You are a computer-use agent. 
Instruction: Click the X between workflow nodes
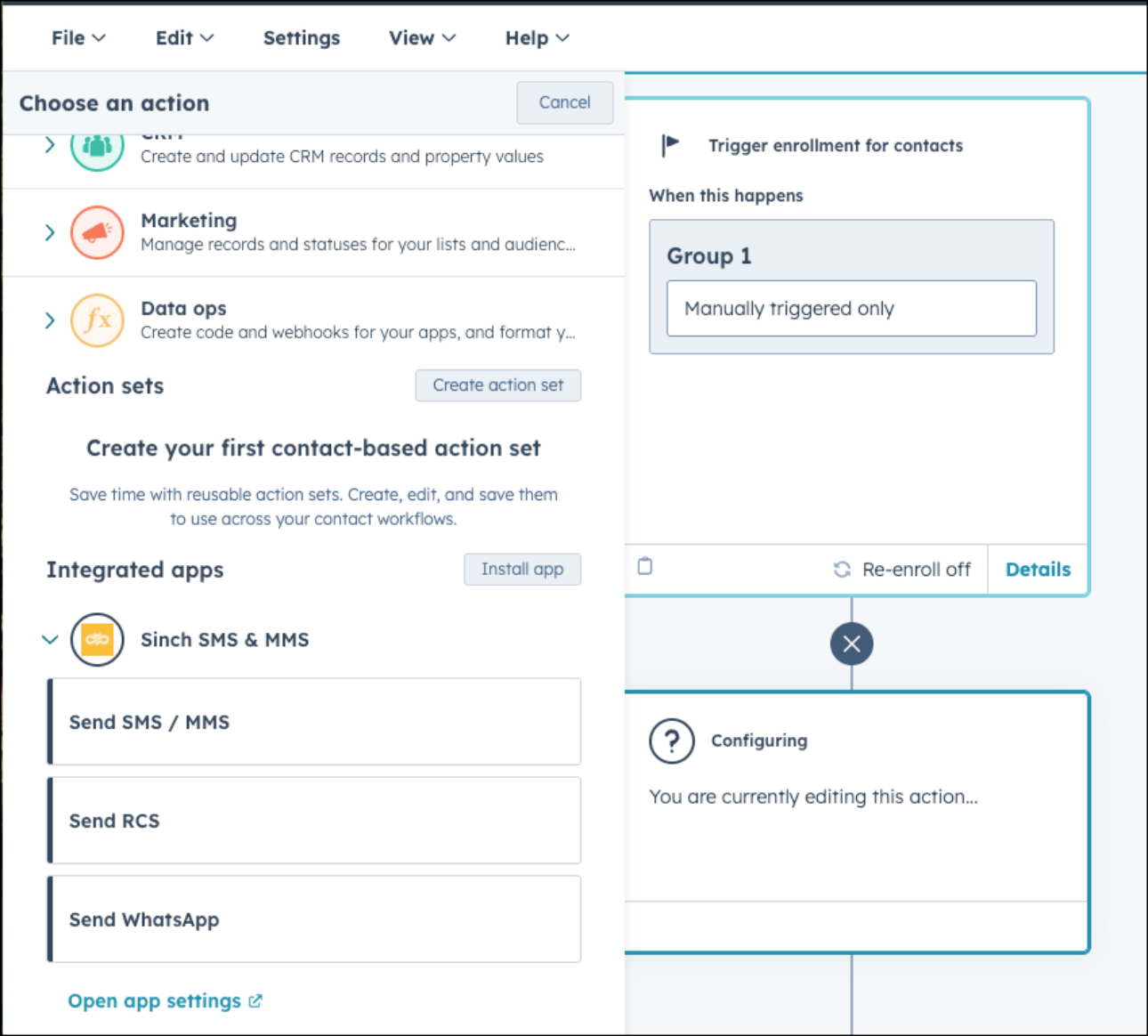coord(851,643)
